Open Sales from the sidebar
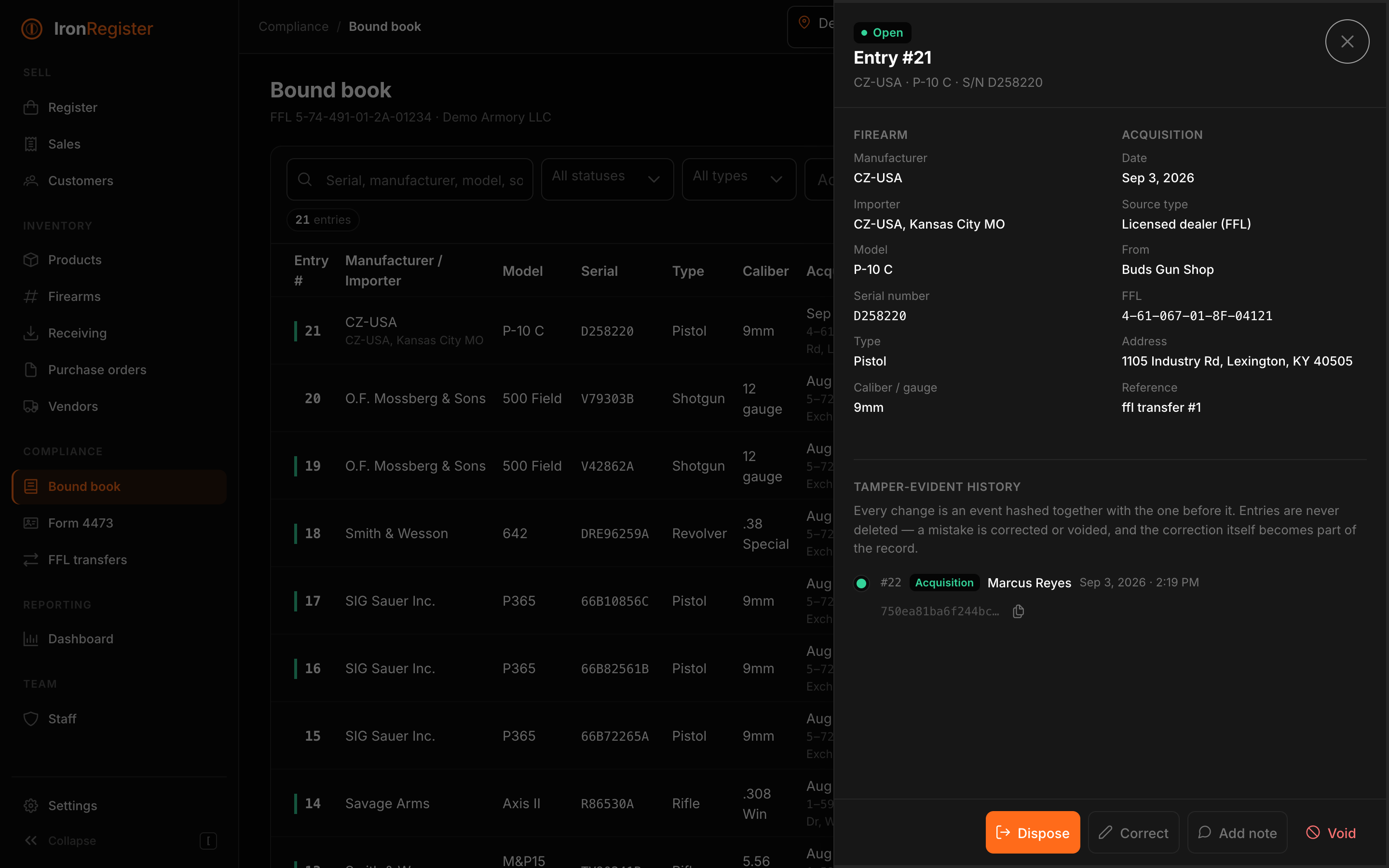This screenshot has height=868, width=1389. (119, 144)
